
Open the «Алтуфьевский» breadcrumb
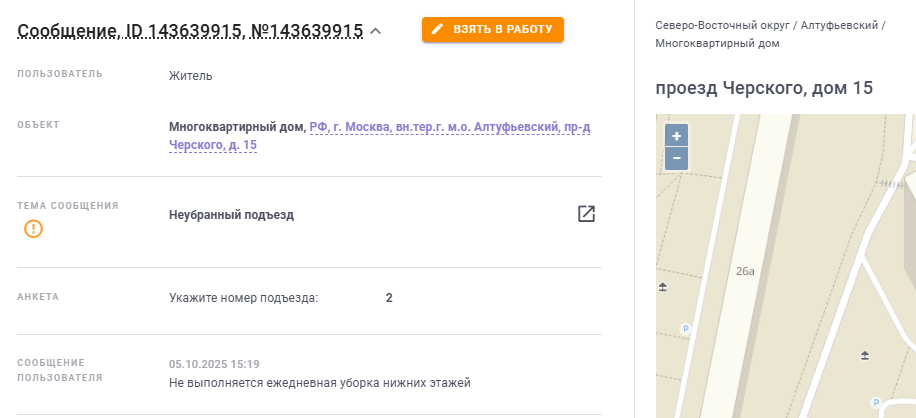click(x=839, y=24)
